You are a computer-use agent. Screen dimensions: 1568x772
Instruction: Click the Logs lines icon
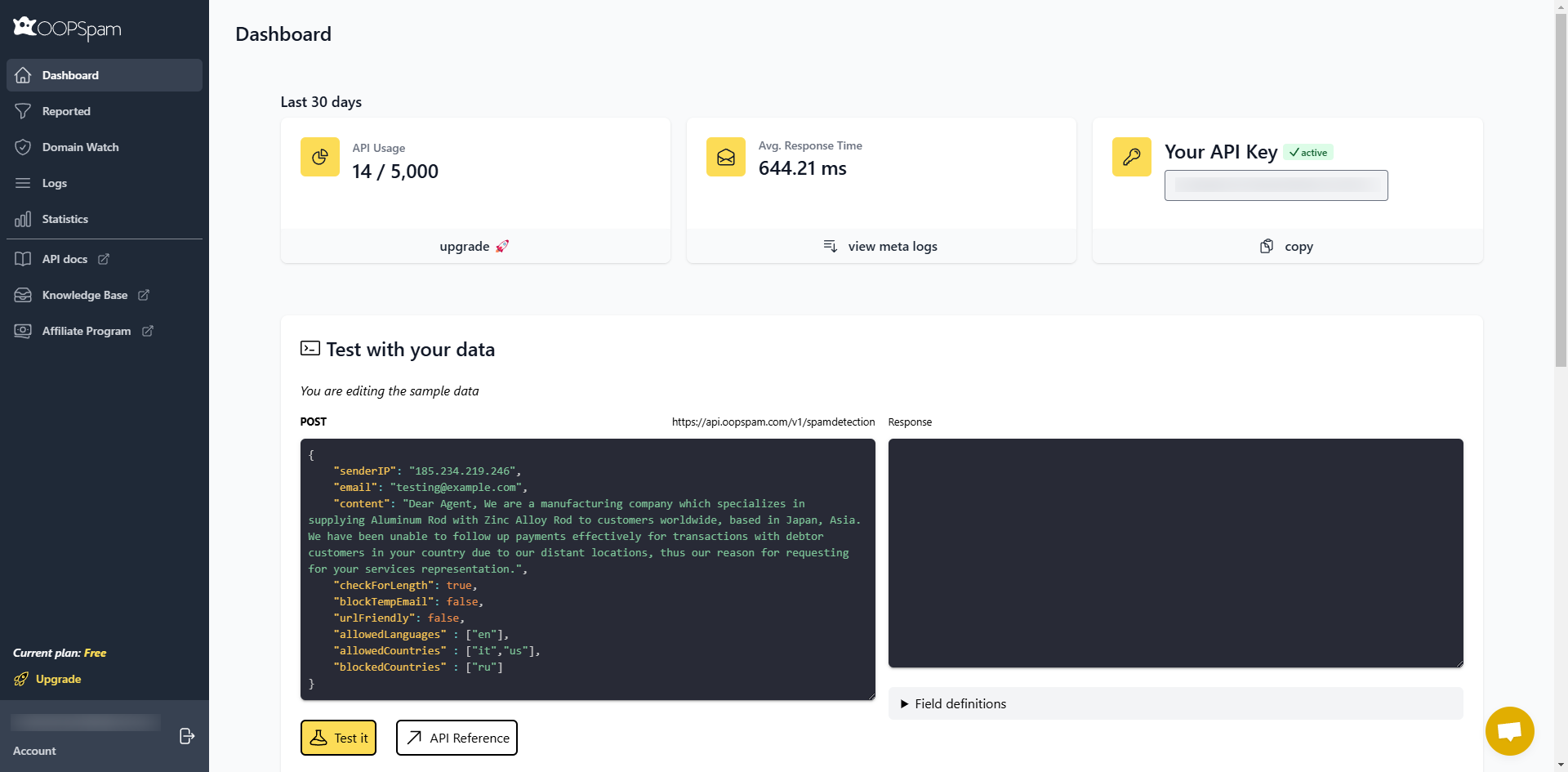click(x=23, y=183)
